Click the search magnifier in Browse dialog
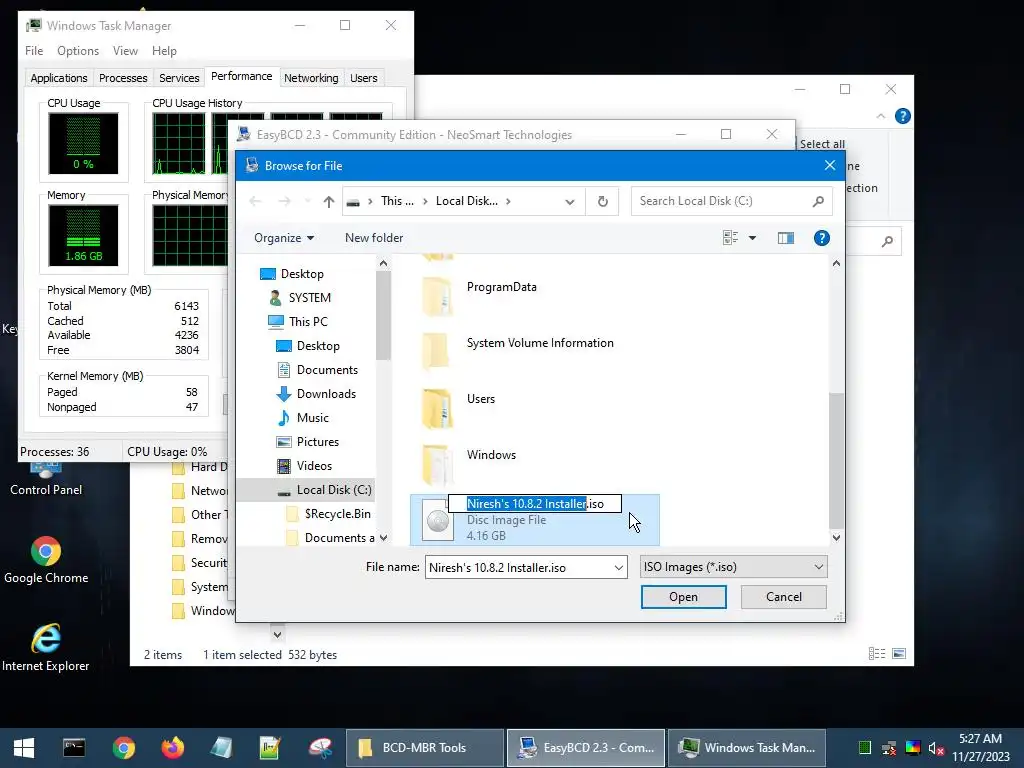The width and height of the screenshot is (1024, 768). coord(818,201)
